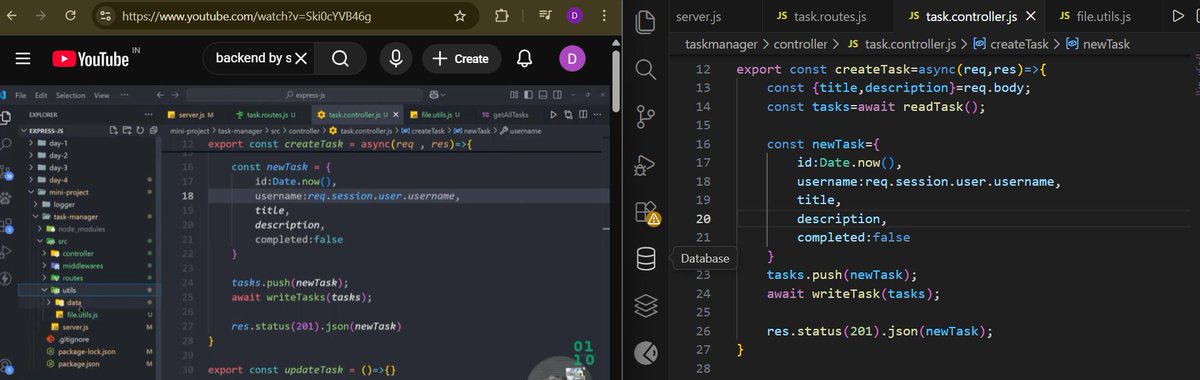This screenshot has width=1200, height=380.
Task: Go forward in the Chrome browser
Action: point(40,16)
